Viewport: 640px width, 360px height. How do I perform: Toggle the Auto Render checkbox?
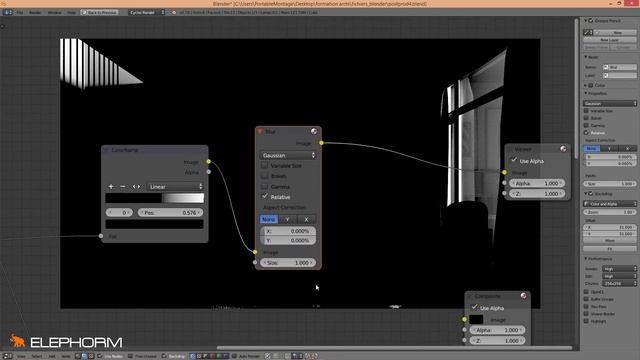234,356
